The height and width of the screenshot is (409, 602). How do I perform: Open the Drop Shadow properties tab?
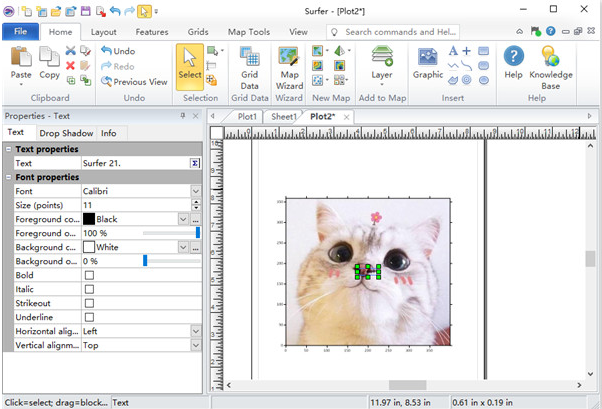66,133
